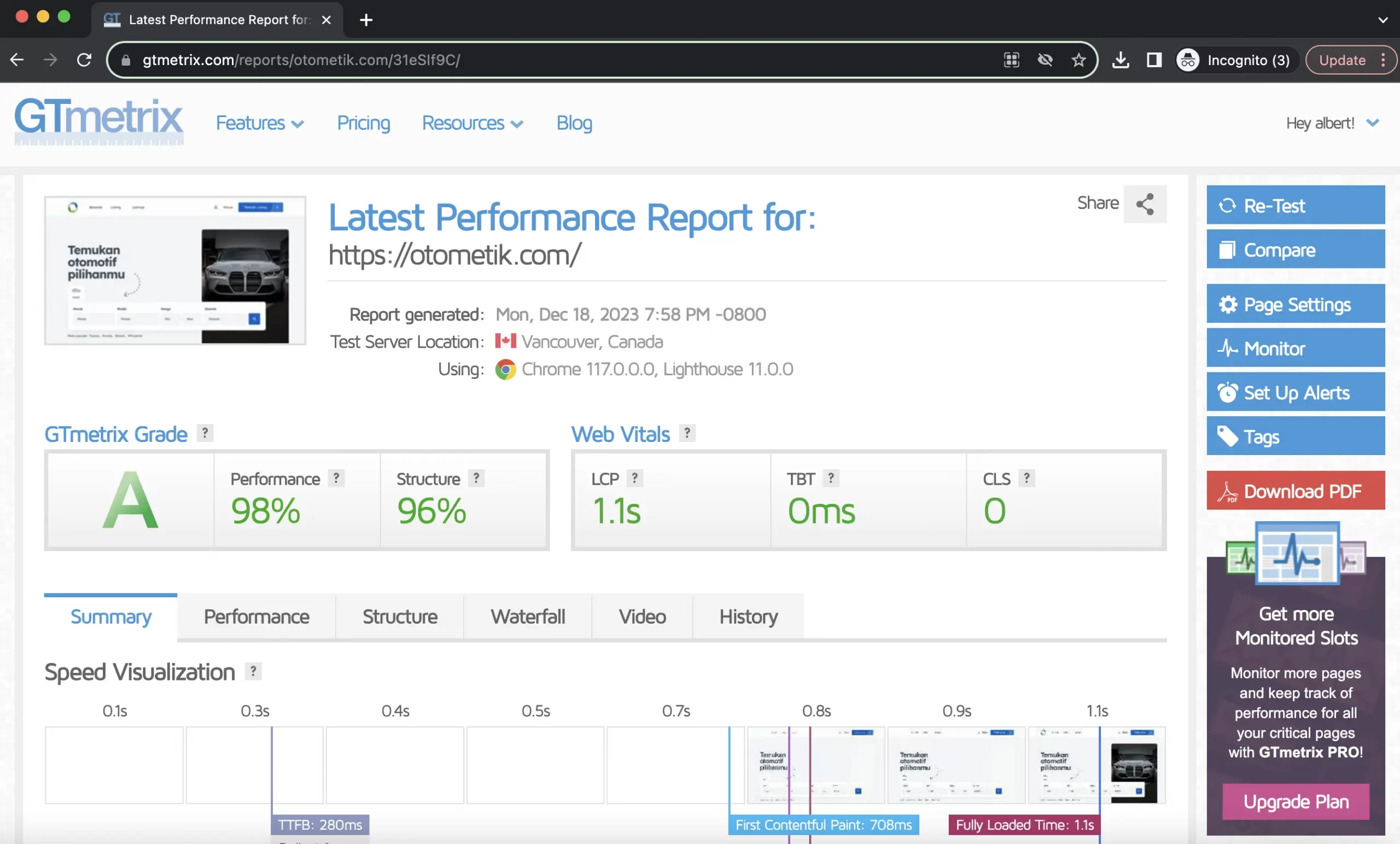
Task: Click help icon next to Performance score
Action: pos(336,479)
